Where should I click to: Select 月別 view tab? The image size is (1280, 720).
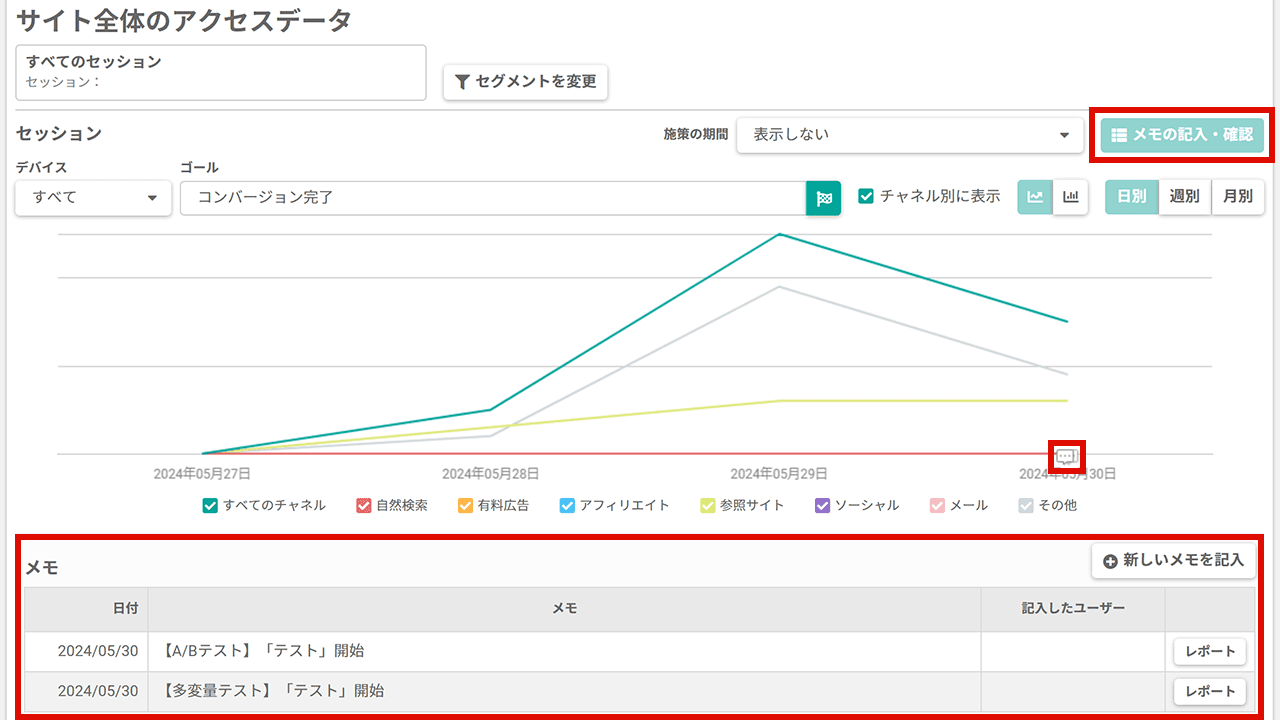point(1238,197)
